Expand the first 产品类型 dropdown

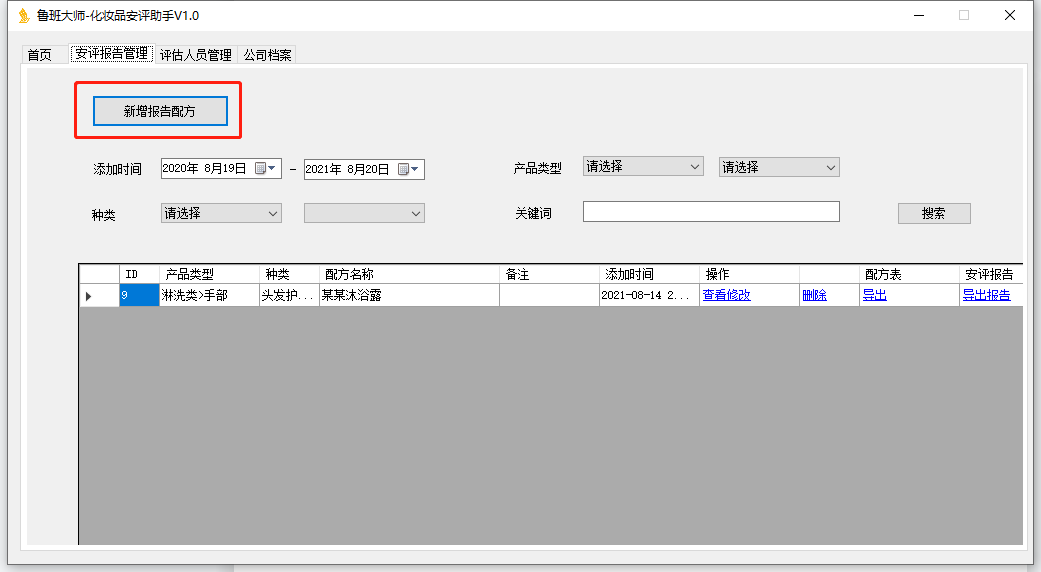[643, 167]
